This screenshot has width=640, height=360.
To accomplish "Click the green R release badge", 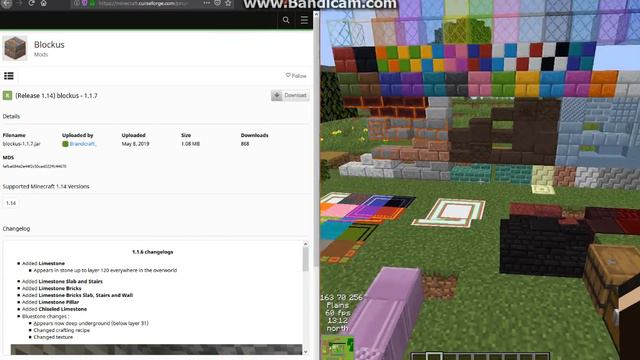I will click(x=7, y=96).
